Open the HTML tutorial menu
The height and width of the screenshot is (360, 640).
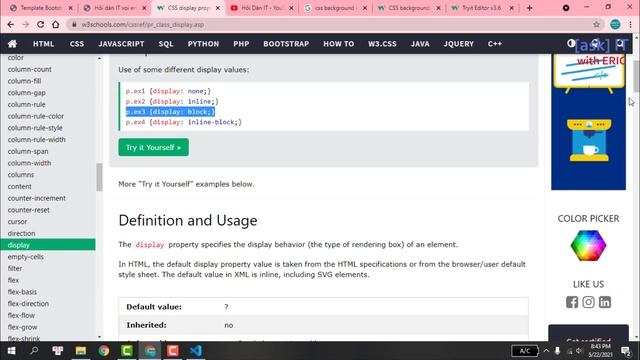tap(43, 44)
